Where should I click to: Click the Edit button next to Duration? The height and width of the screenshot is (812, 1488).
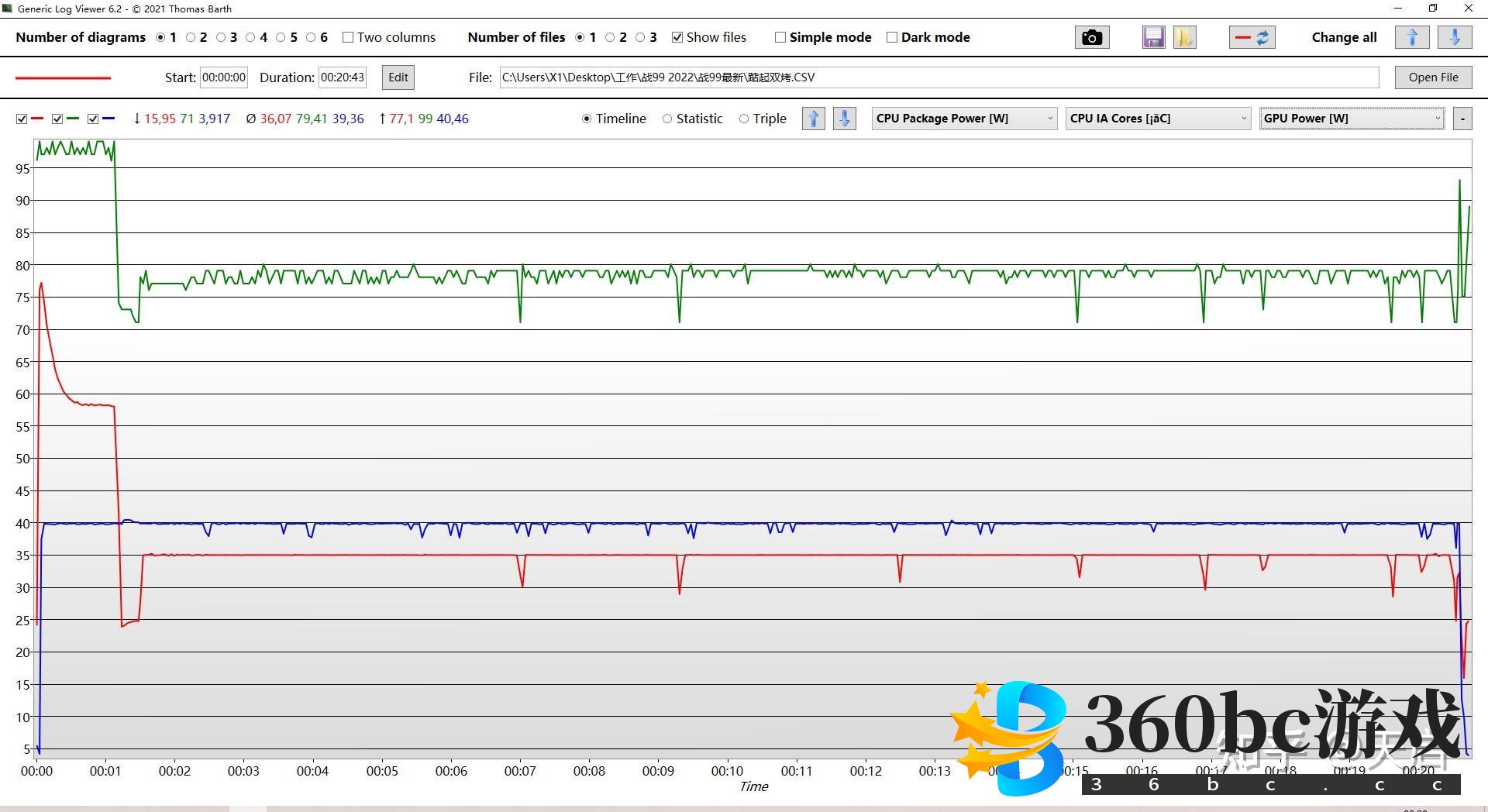(398, 77)
